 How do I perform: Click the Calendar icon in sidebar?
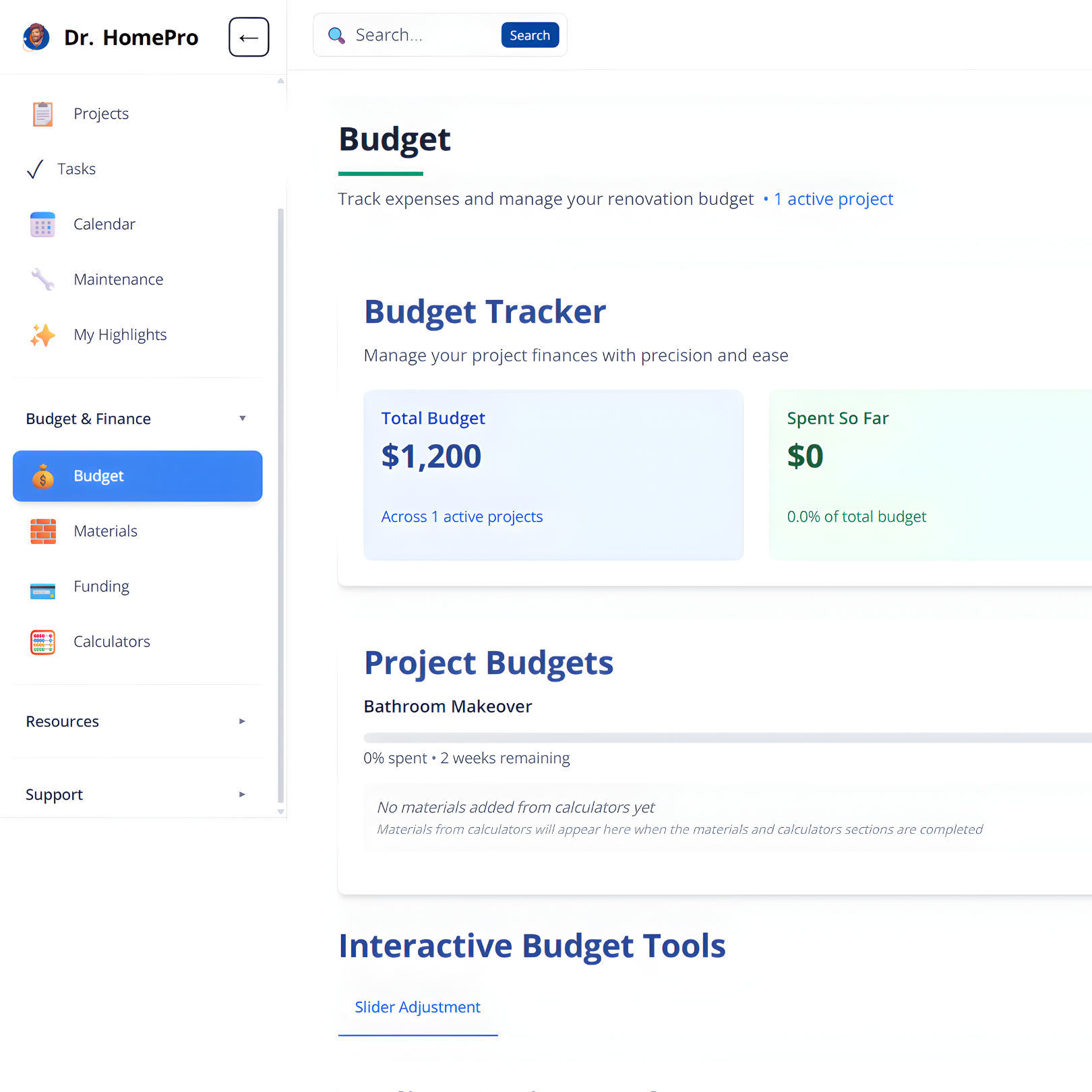pos(42,224)
